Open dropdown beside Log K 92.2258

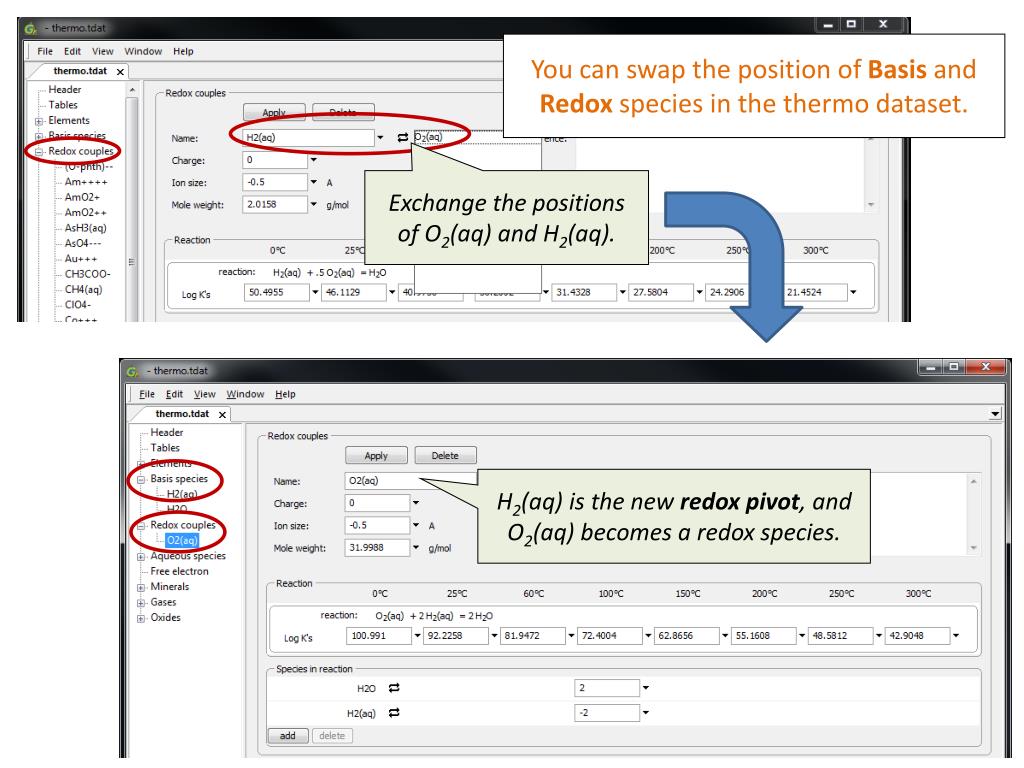tap(494, 635)
